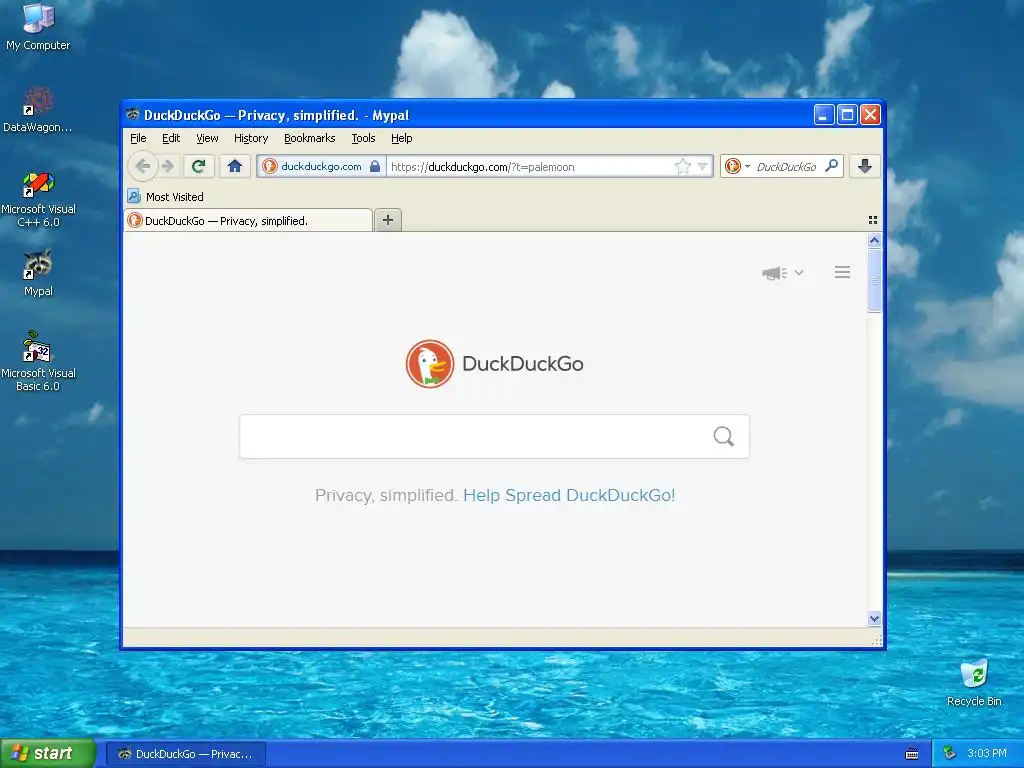Go back with the browser back arrow
Image resolution: width=1024 pixels, height=768 pixels.
pos(143,167)
